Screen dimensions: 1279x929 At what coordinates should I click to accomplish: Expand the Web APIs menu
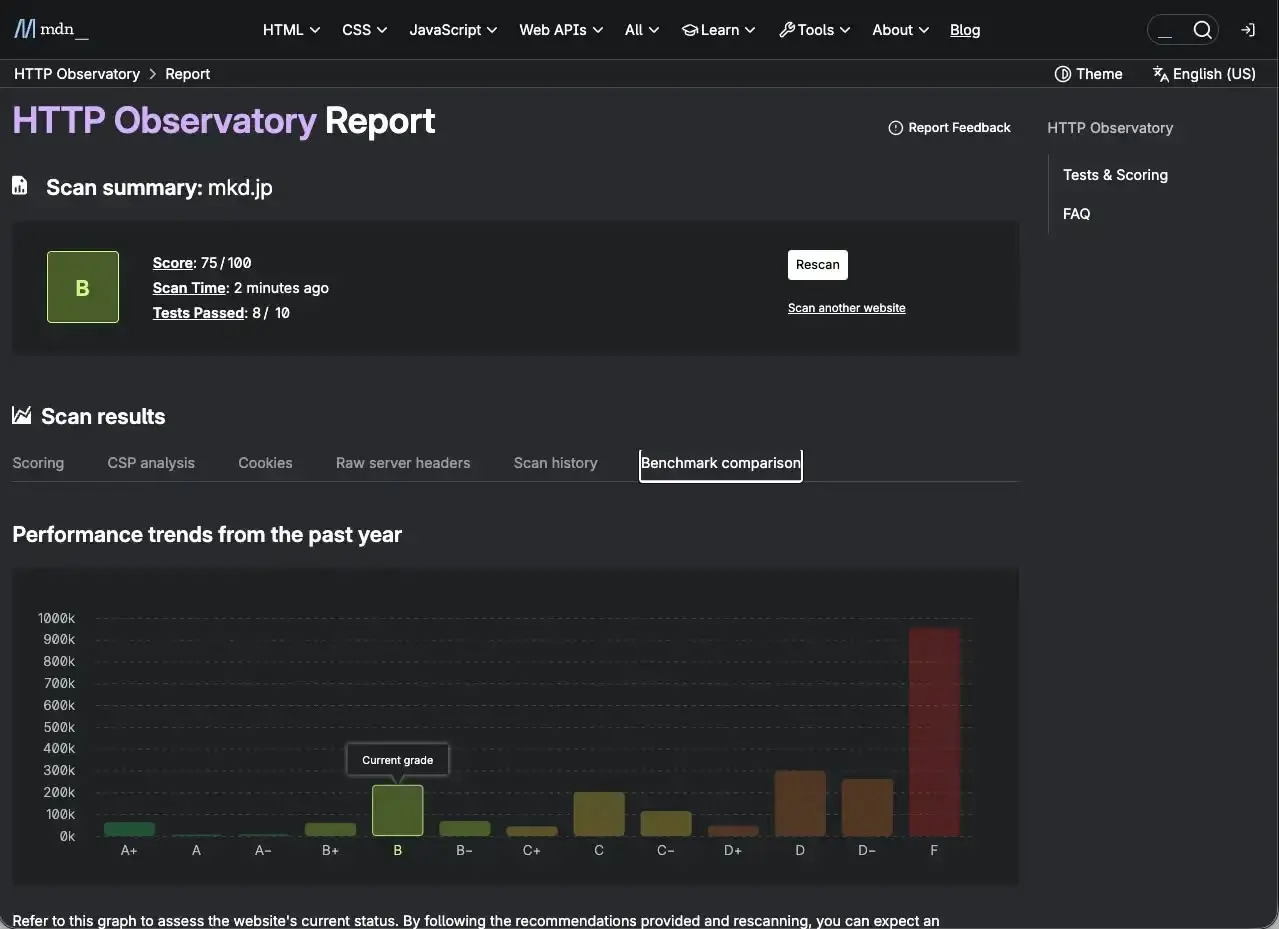pyautogui.click(x=561, y=30)
